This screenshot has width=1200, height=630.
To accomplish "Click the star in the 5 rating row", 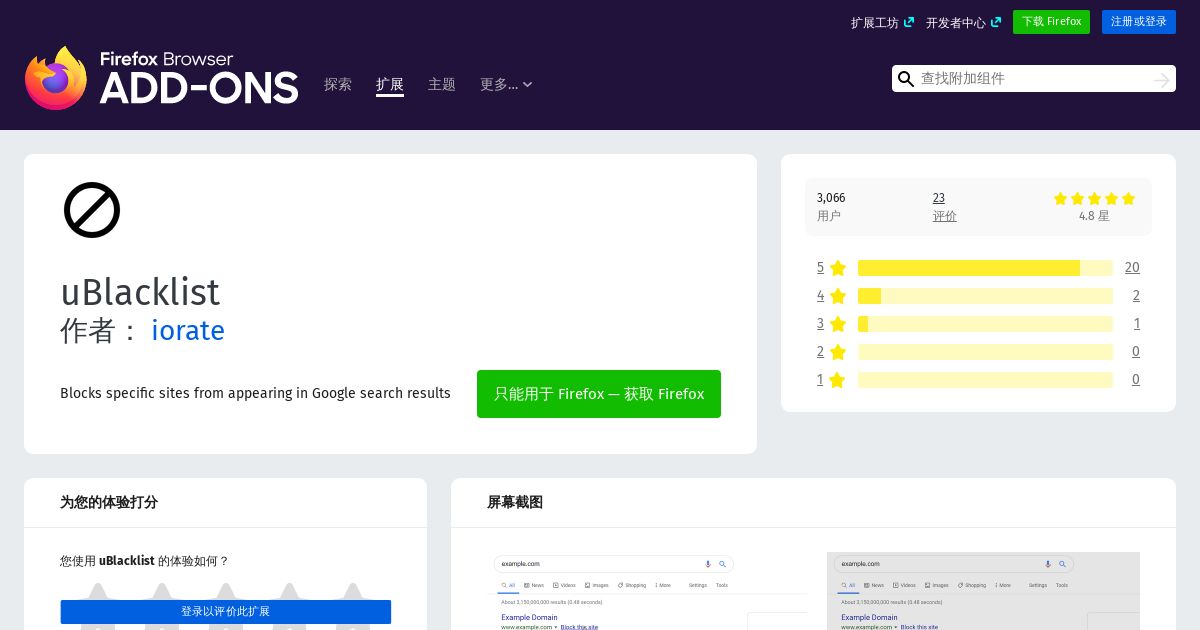I will (838, 268).
